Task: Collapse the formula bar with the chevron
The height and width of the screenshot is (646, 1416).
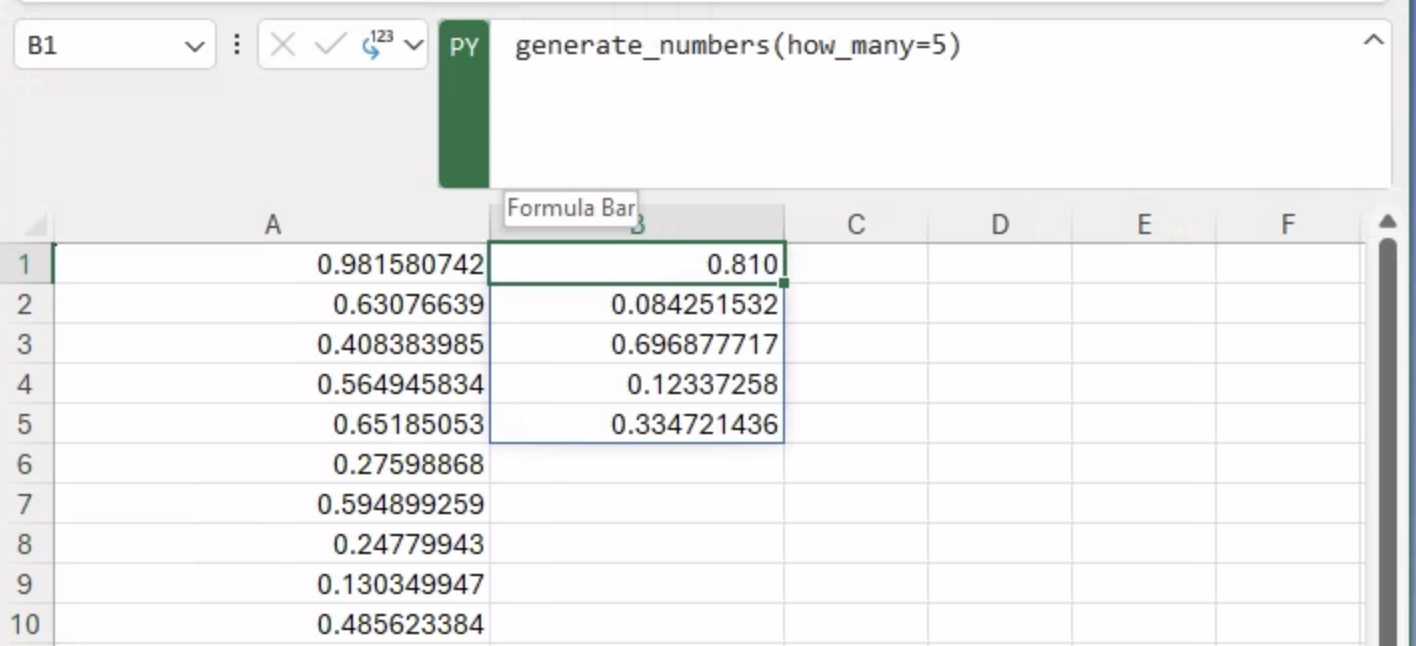Action: coord(1374,41)
